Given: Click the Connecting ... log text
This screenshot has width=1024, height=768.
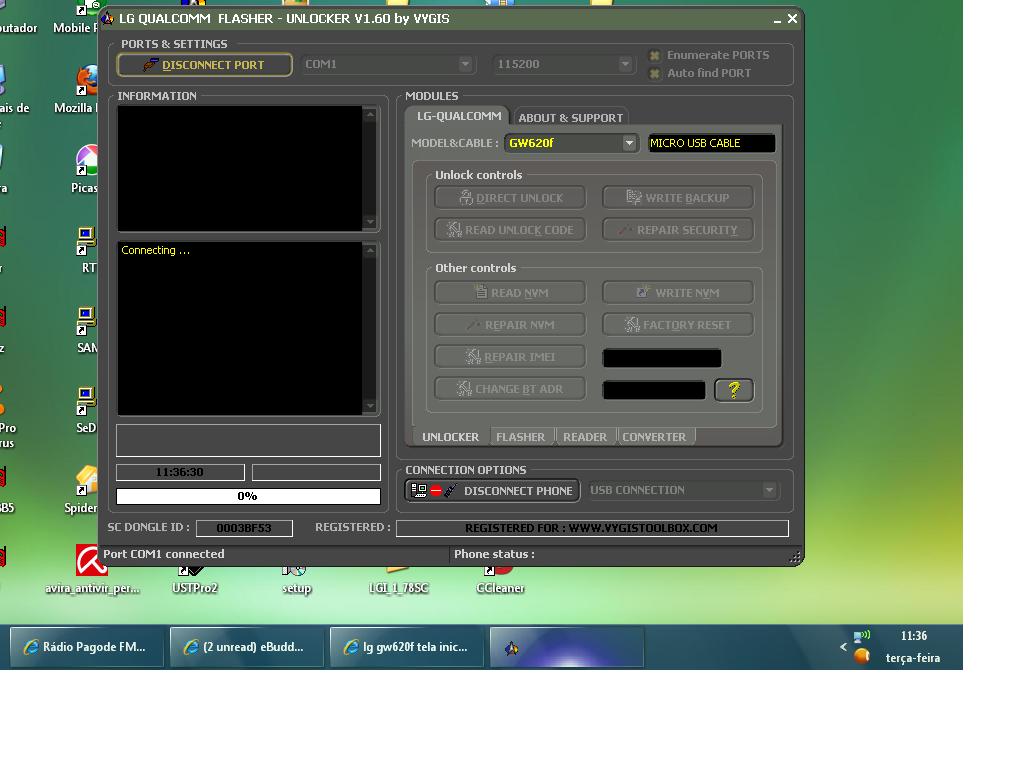Looking at the screenshot, I should pos(155,250).
